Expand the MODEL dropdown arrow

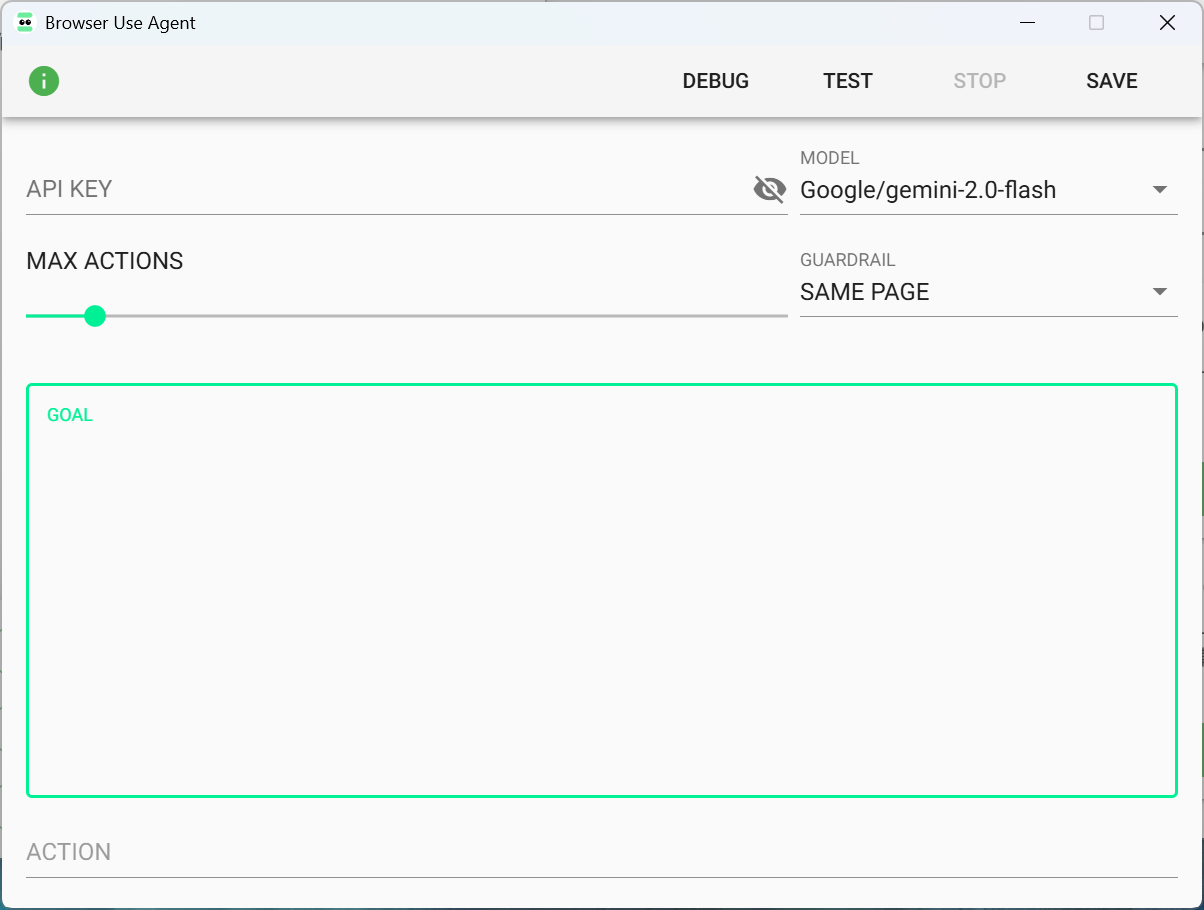click(1160, 190)
